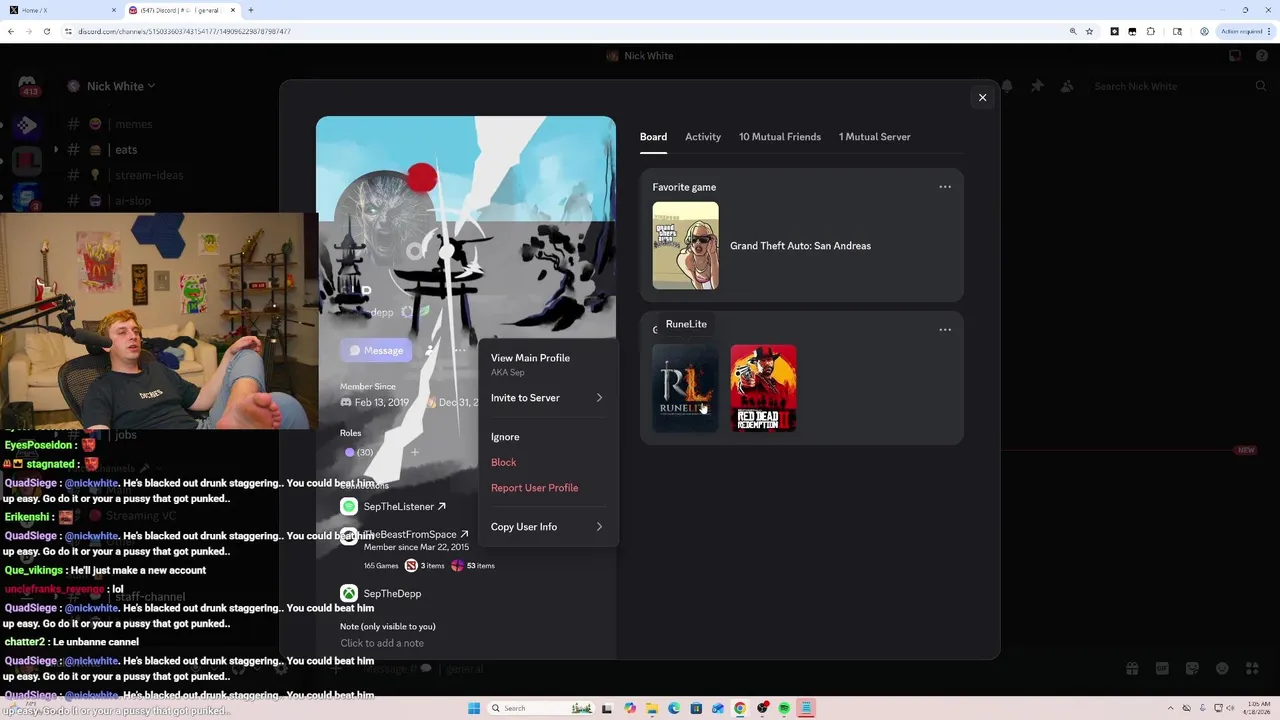Viewport: 1280px width, 720px height.
Task: Open the Nick White server dropdown
Action: click(120, 86)
